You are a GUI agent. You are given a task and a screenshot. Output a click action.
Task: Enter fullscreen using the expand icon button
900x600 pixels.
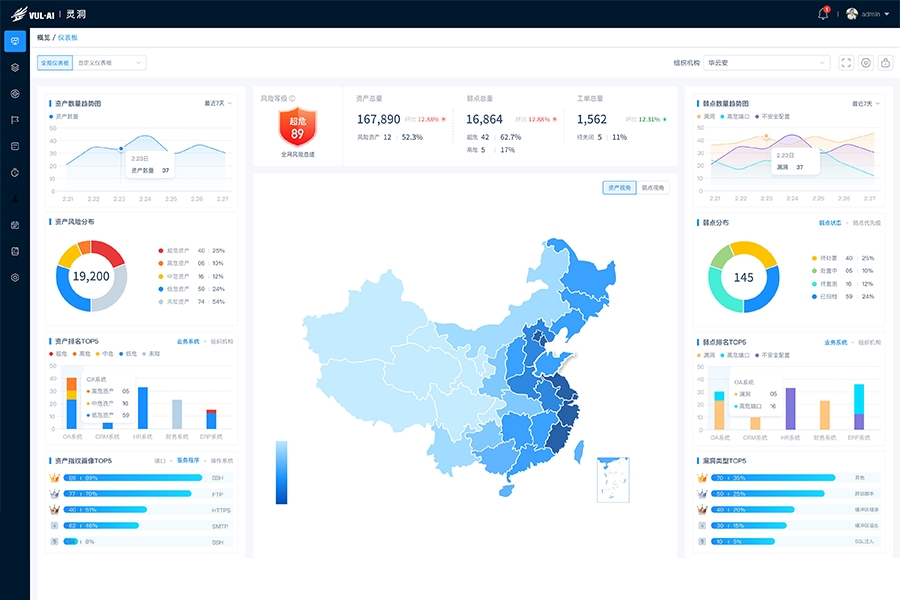(x=846, y=63)
